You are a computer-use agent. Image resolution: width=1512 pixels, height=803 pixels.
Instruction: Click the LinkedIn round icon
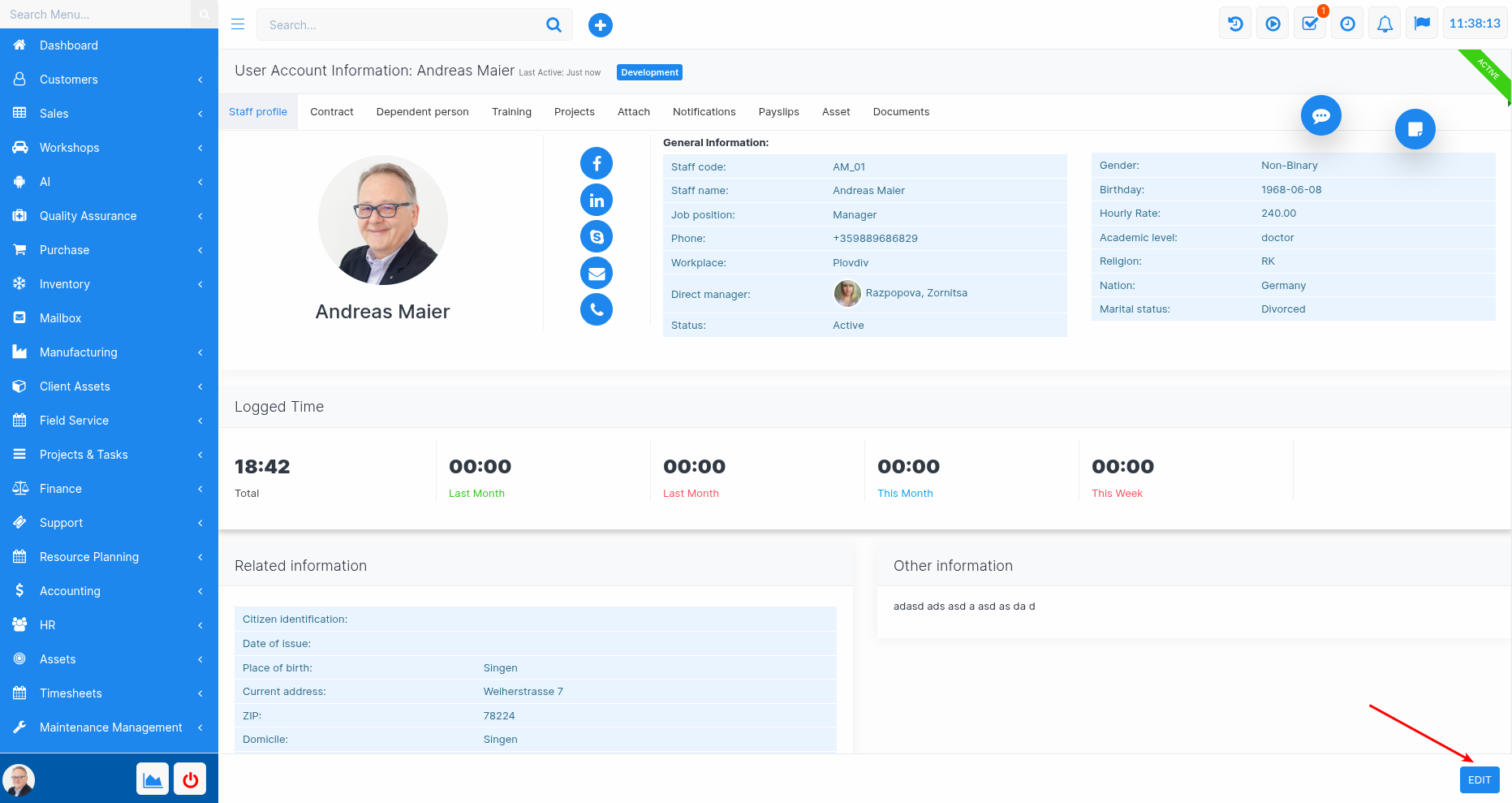point(596,200)
